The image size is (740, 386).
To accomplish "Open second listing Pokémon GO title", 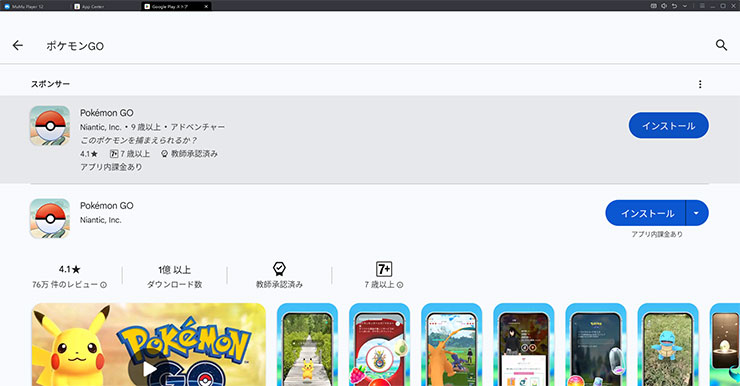I will point(107,206).
